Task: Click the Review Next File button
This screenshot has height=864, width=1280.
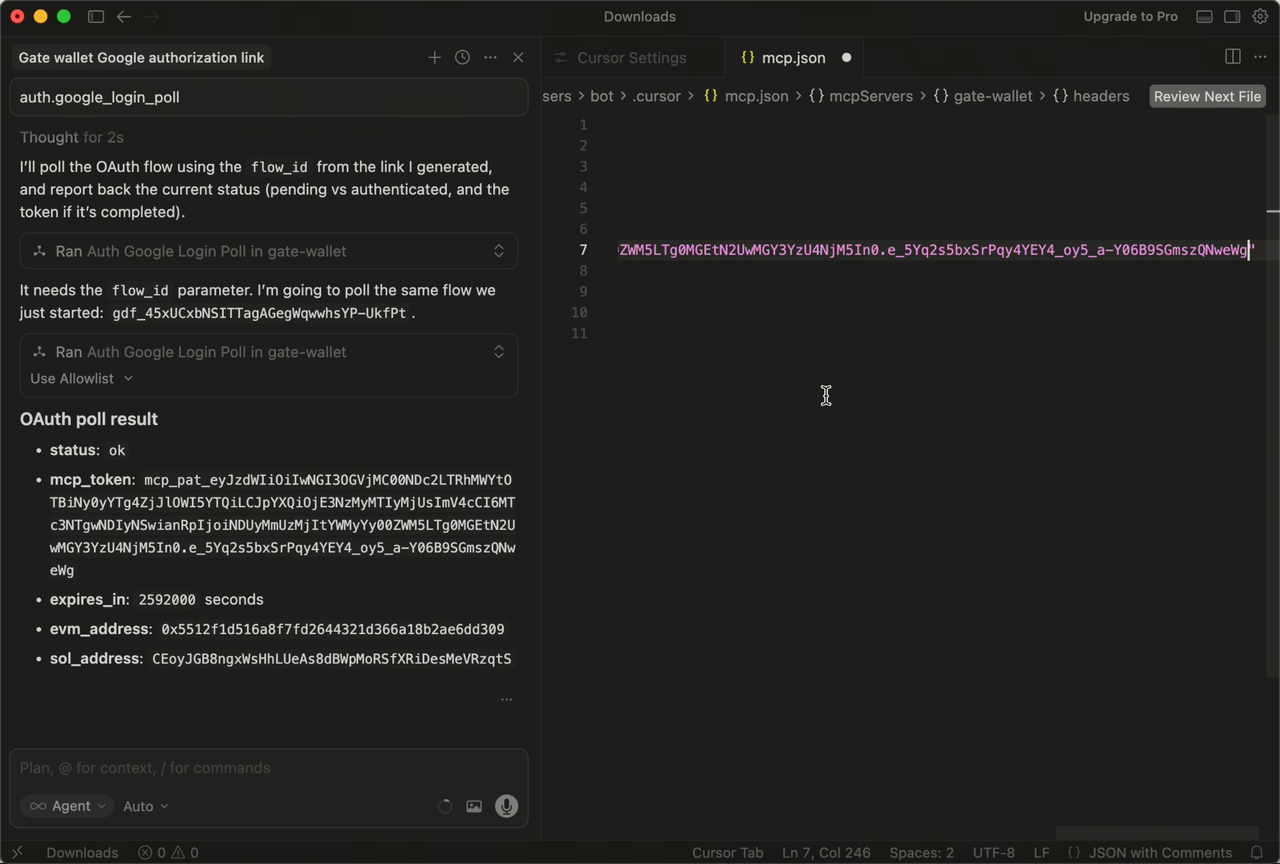Action: point(1207,96)
